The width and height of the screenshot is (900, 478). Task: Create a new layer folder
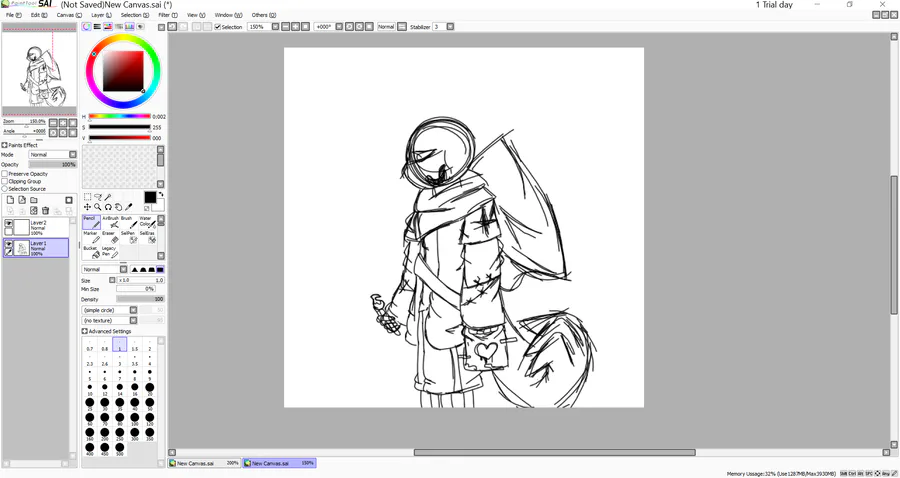[34, 200]
